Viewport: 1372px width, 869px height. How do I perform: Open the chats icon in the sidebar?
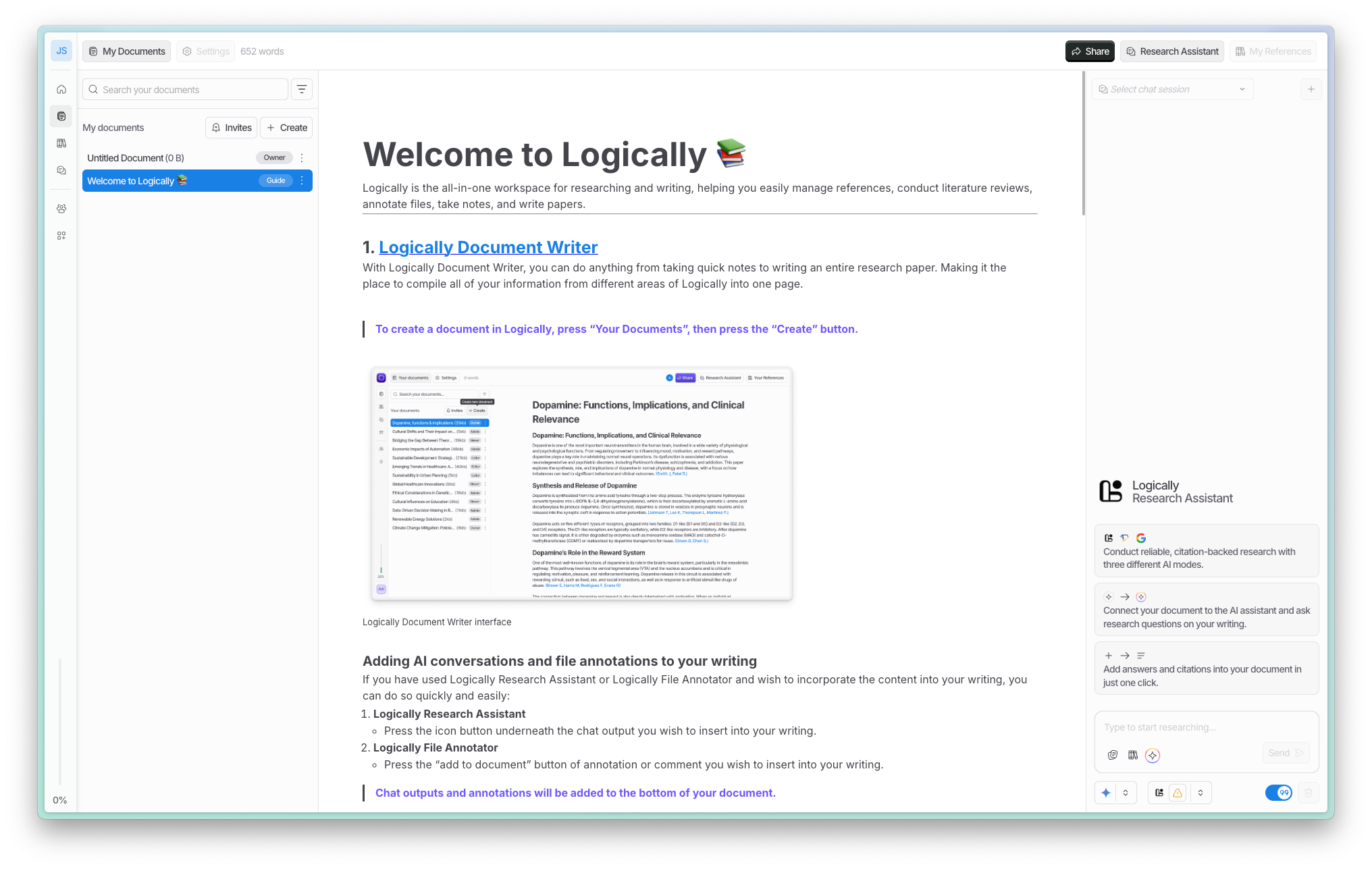point(61,170)
